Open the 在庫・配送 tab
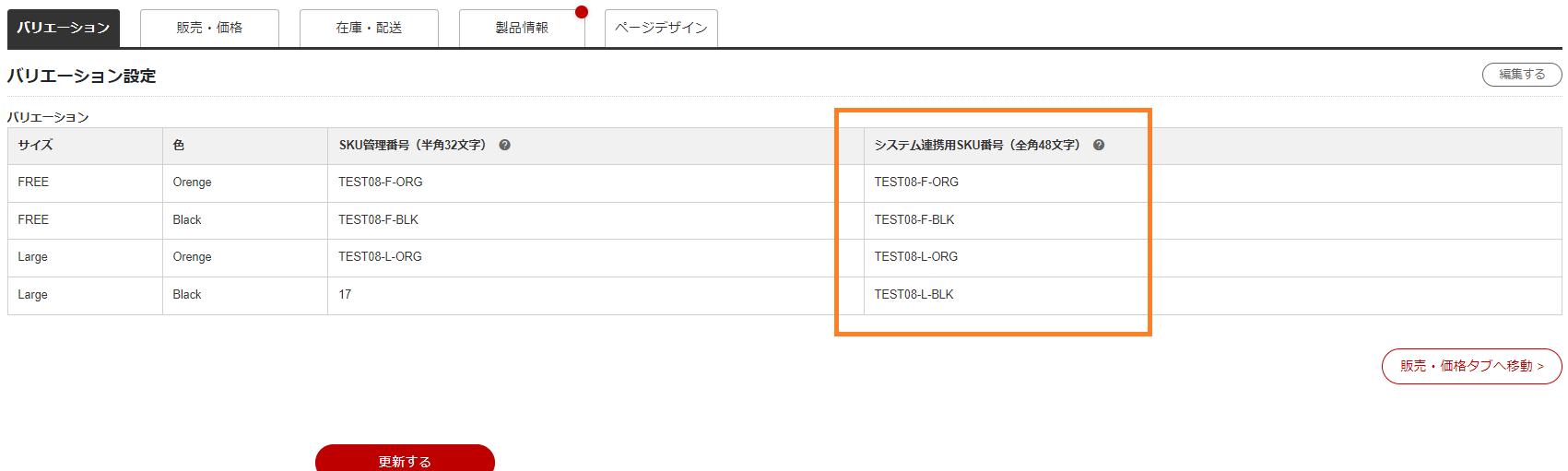Viewport: 1568px width, 471px height. (x=369, y=28)
